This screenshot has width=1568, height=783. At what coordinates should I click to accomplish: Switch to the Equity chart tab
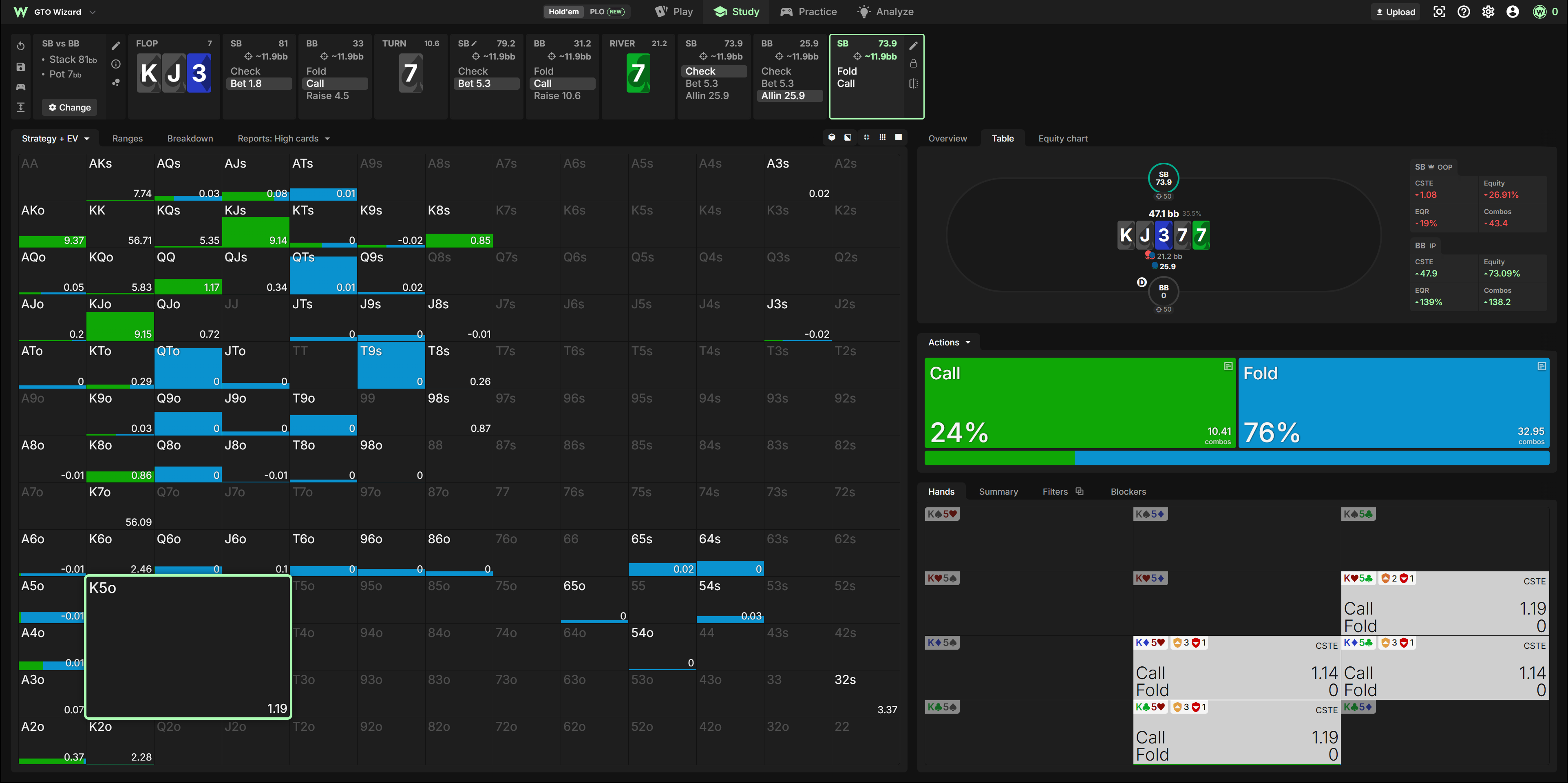[1062, 138]
